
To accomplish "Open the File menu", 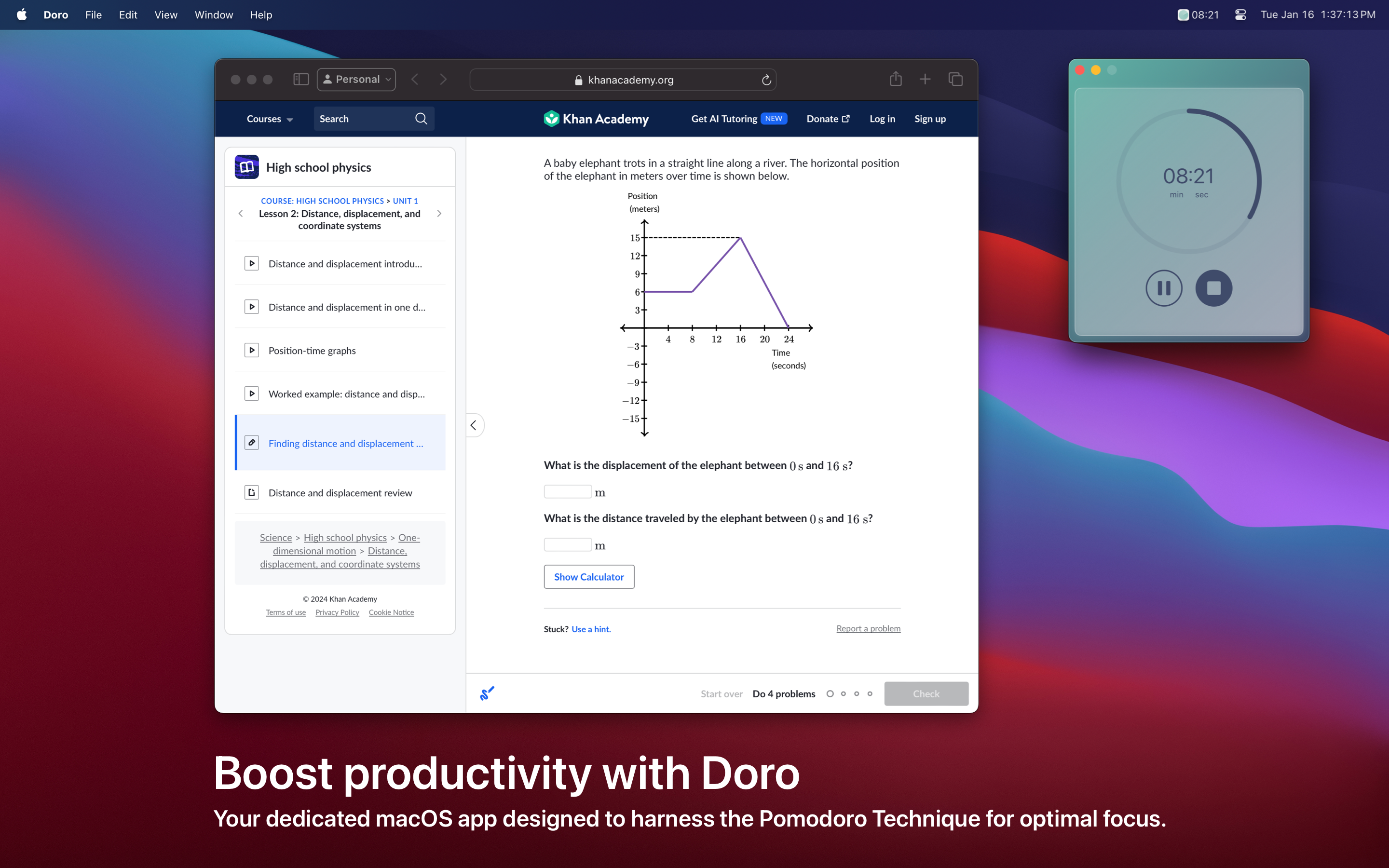I will 94,14.
